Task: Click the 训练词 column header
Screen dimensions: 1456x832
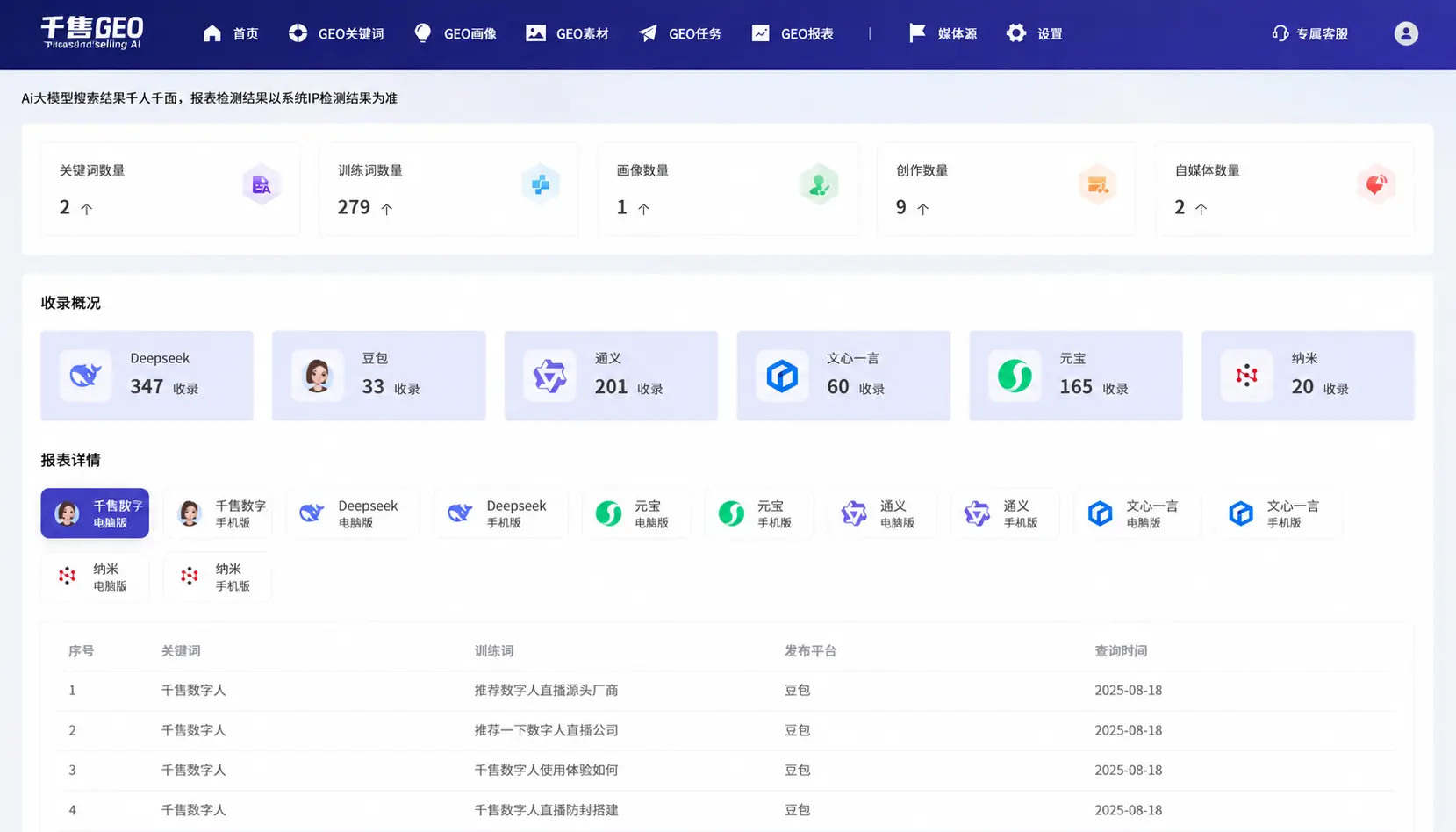Action: (494, 651)
